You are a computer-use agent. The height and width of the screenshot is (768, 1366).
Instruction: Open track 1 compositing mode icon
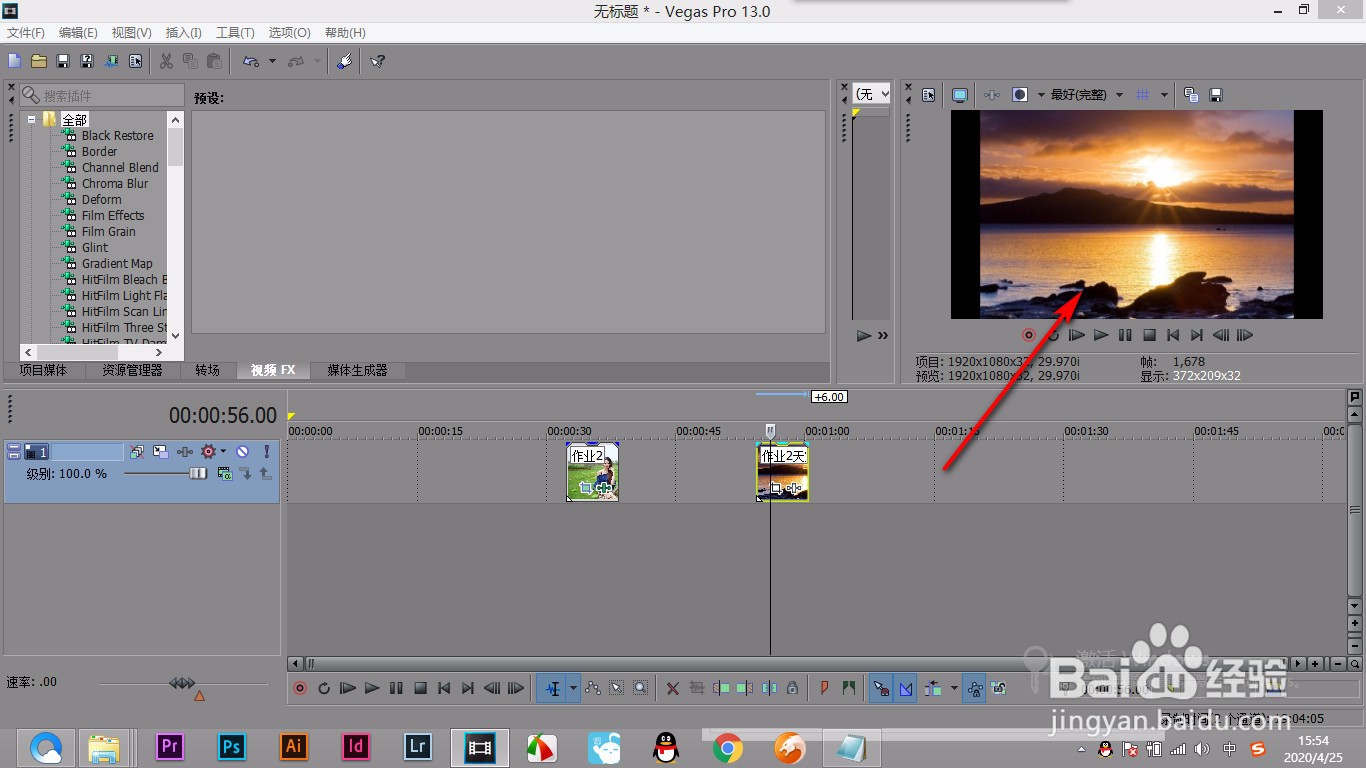coord(224,473)
